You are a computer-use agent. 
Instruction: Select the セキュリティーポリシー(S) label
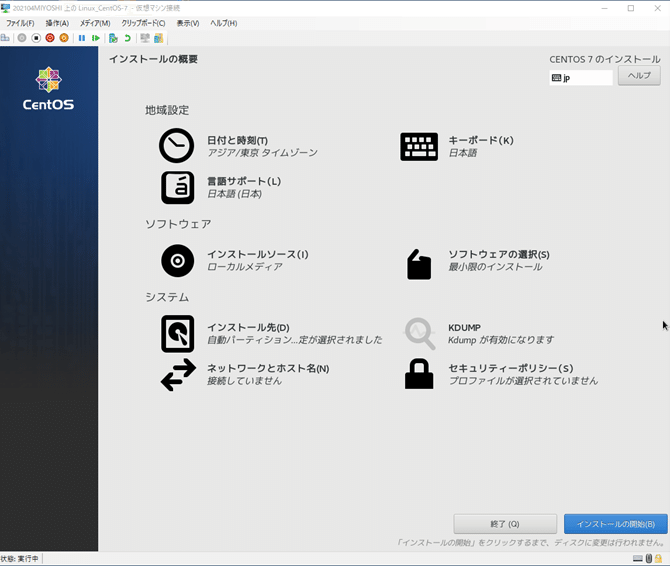click(511, 368)
